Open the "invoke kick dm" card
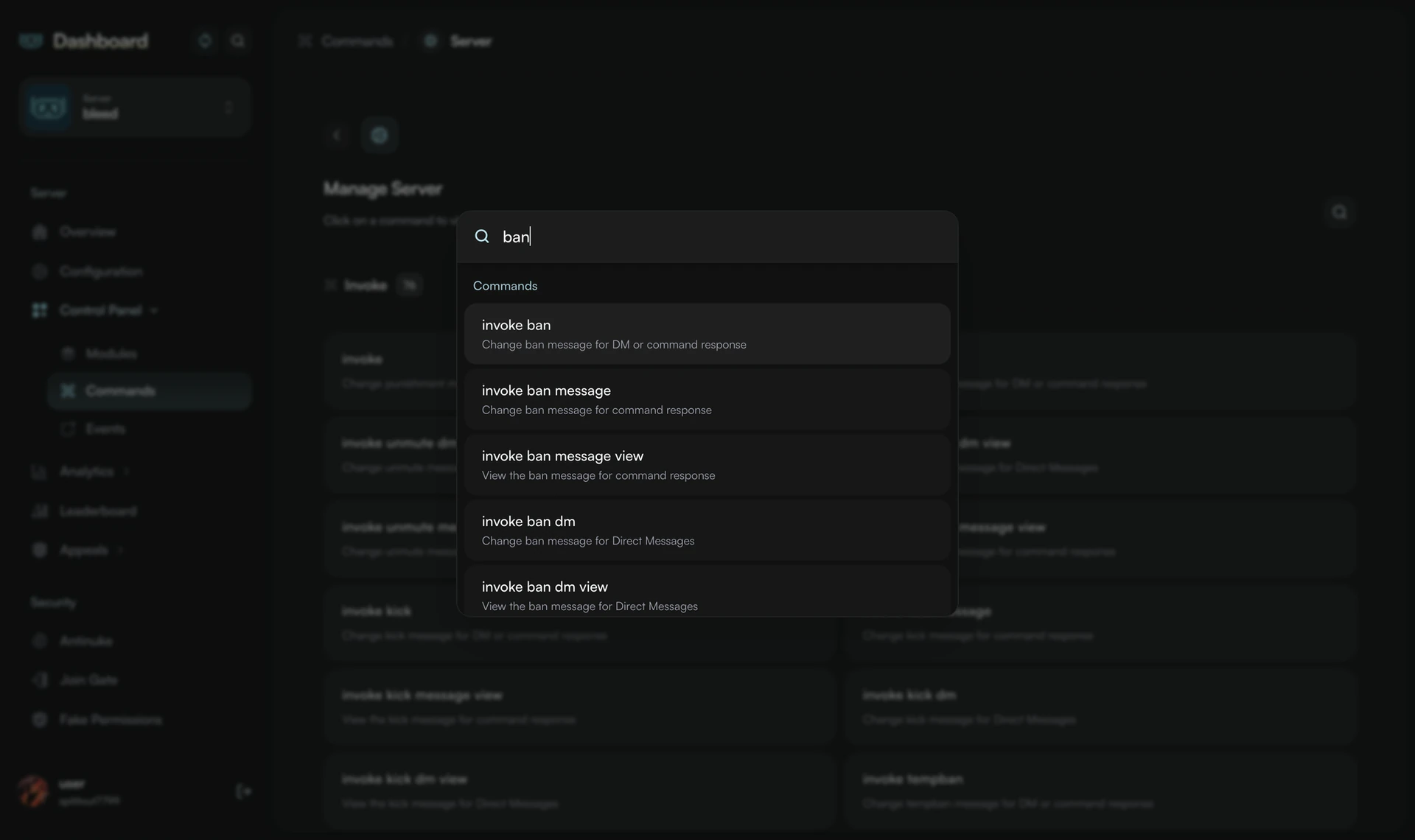This screenshot has width=1415, height=840. 1100,707
